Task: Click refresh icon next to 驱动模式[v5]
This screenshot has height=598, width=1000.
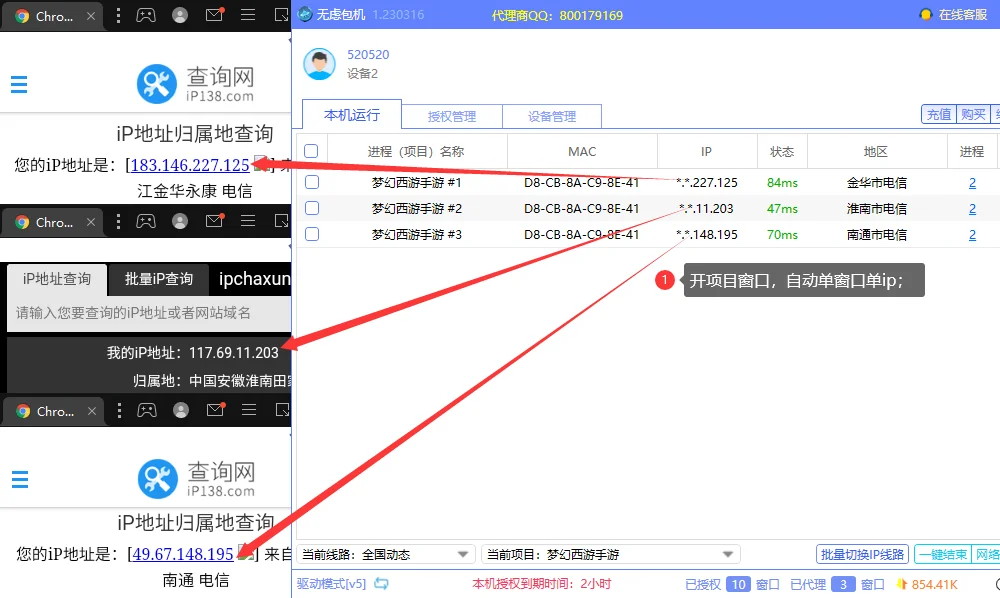Action: coord(381,583)
